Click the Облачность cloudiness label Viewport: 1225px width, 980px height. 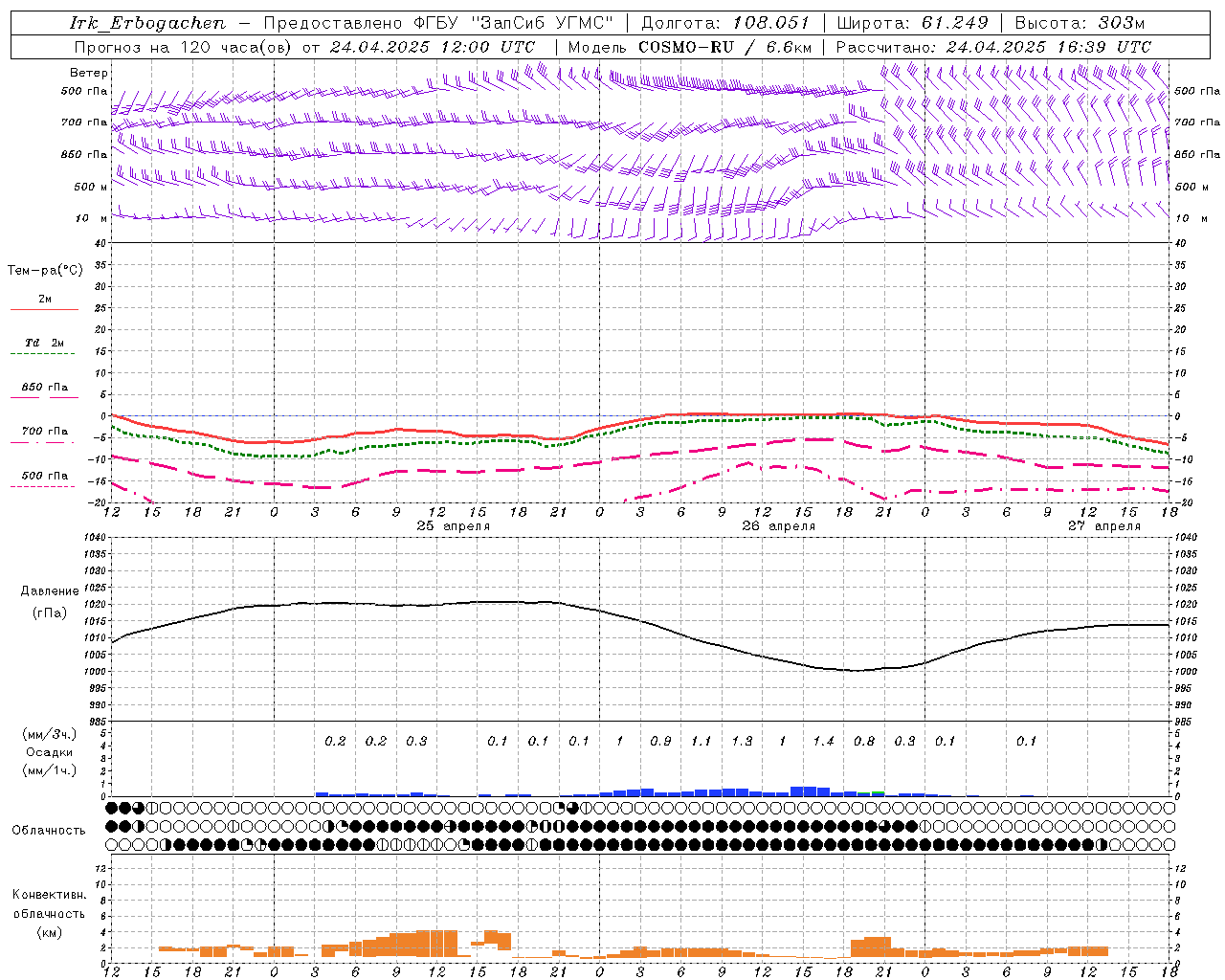[49, 831]
